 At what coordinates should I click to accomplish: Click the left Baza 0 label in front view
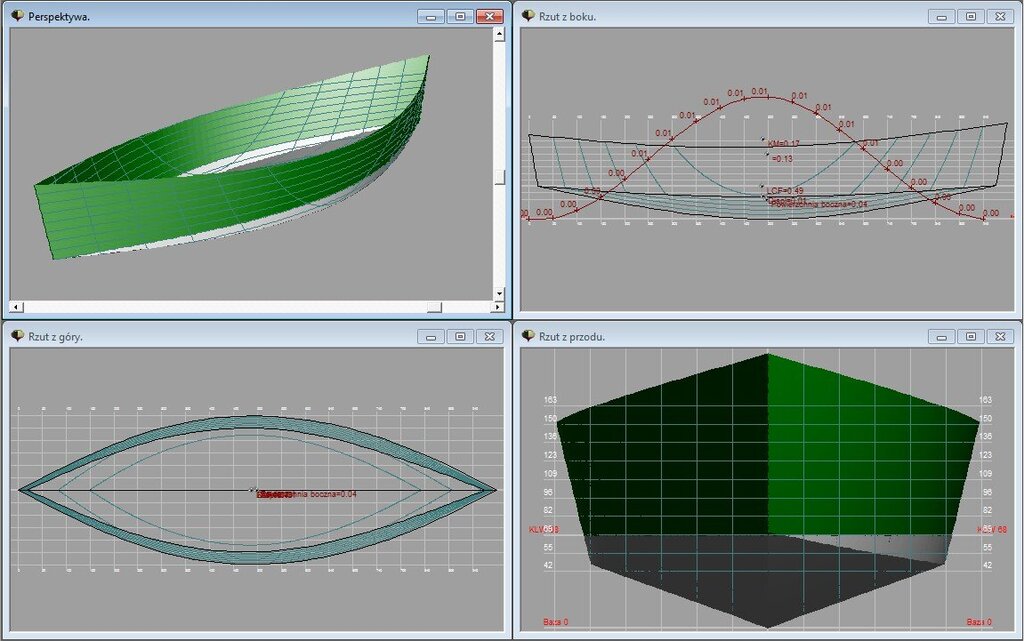click(556, 622)
